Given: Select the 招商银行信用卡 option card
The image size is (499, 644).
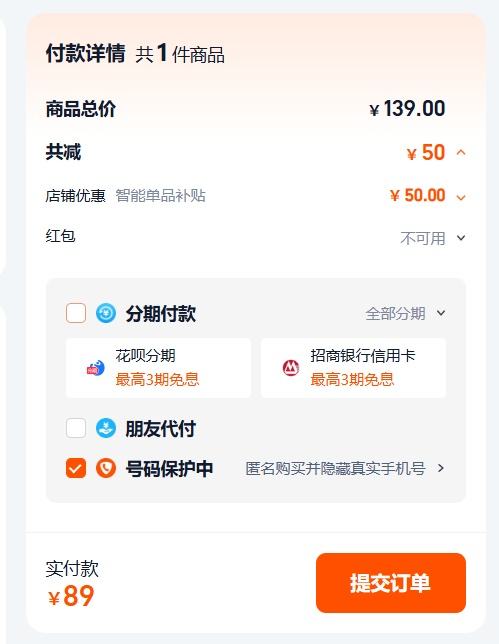Looking at the screenshot, I should click(353, 368).
